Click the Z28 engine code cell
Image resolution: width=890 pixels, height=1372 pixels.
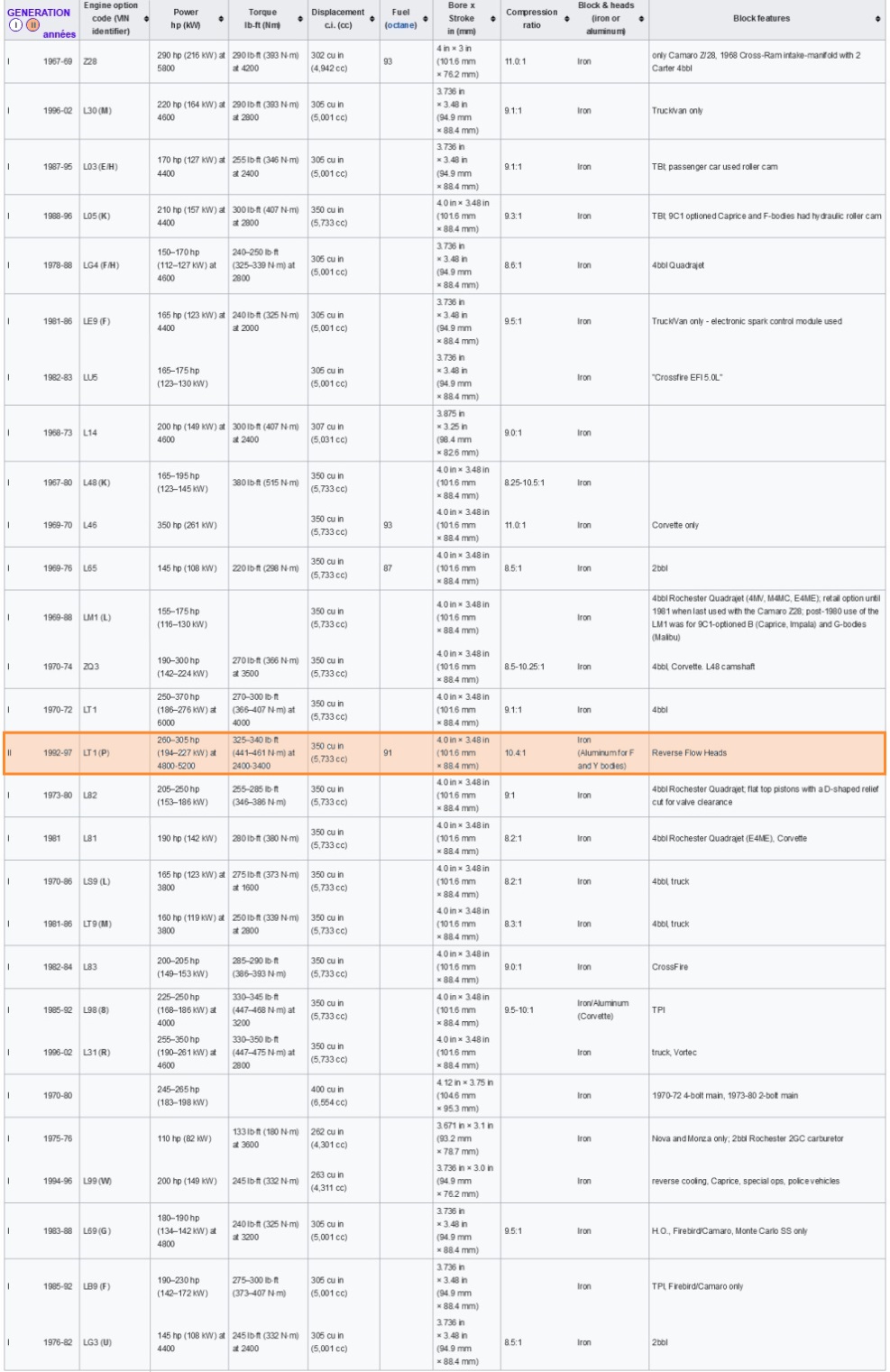click(90, 62)
